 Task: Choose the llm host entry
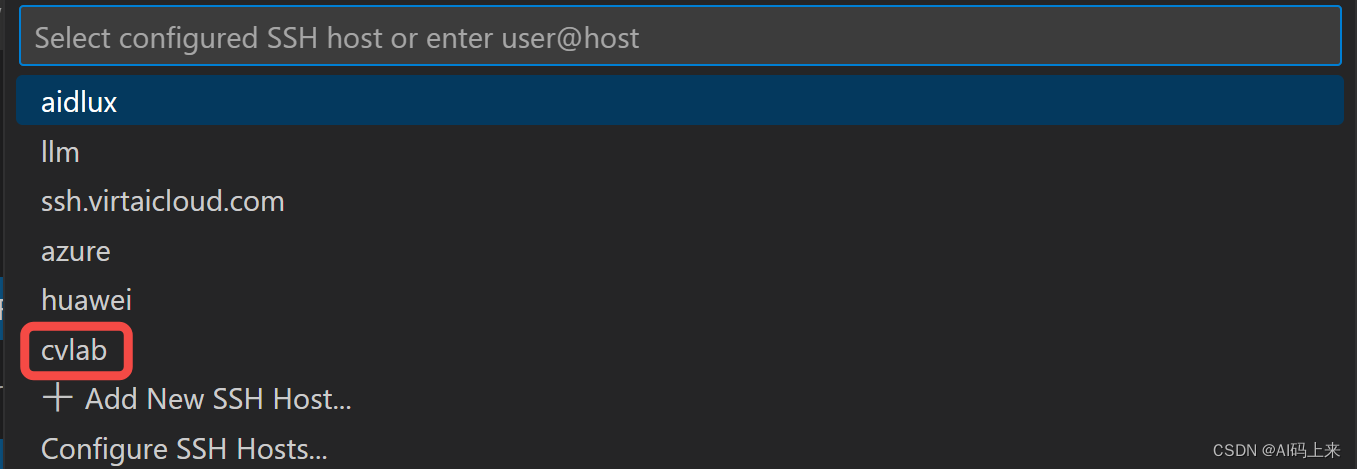pos(60,152)
